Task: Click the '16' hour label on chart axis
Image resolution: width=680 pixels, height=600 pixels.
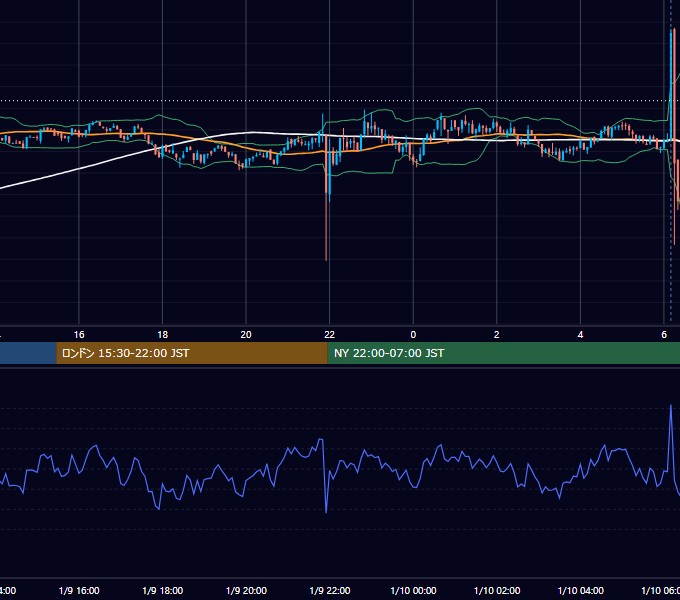Action: (79, 335)
